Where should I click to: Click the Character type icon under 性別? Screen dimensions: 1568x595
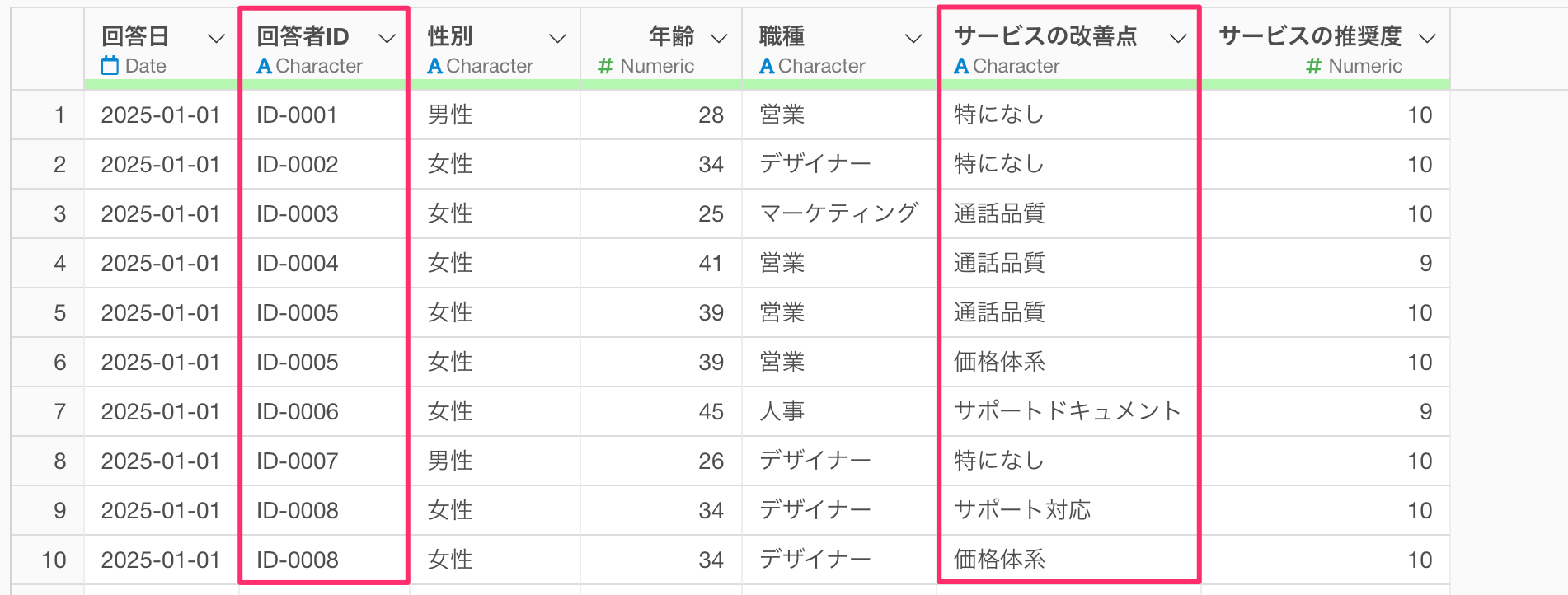(x=434, y=66)
